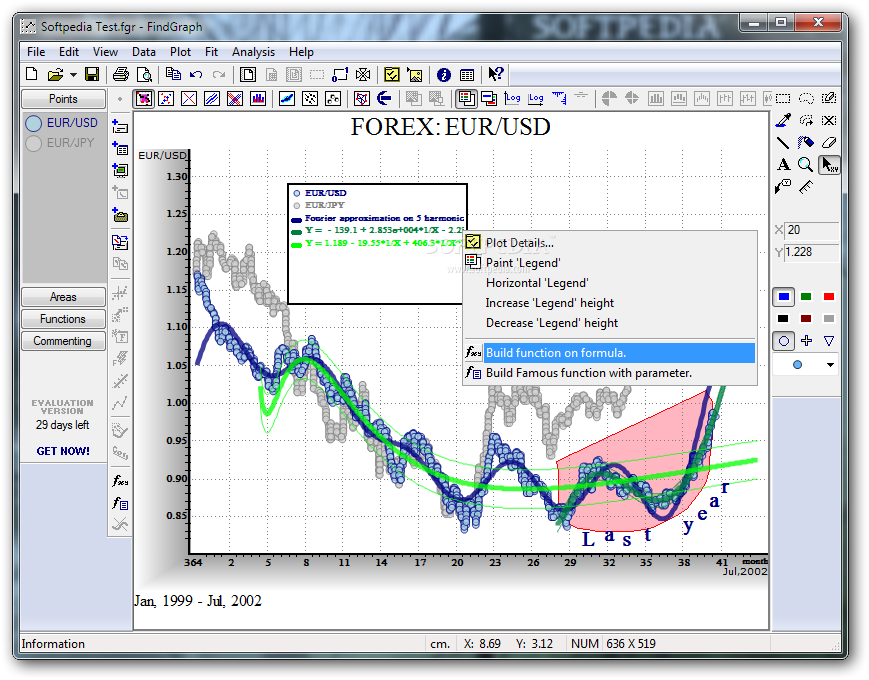Screen dimensions: 869x680
Task: Click the Areas panel button
Action: pyautogui.click(x=63, y=297)
